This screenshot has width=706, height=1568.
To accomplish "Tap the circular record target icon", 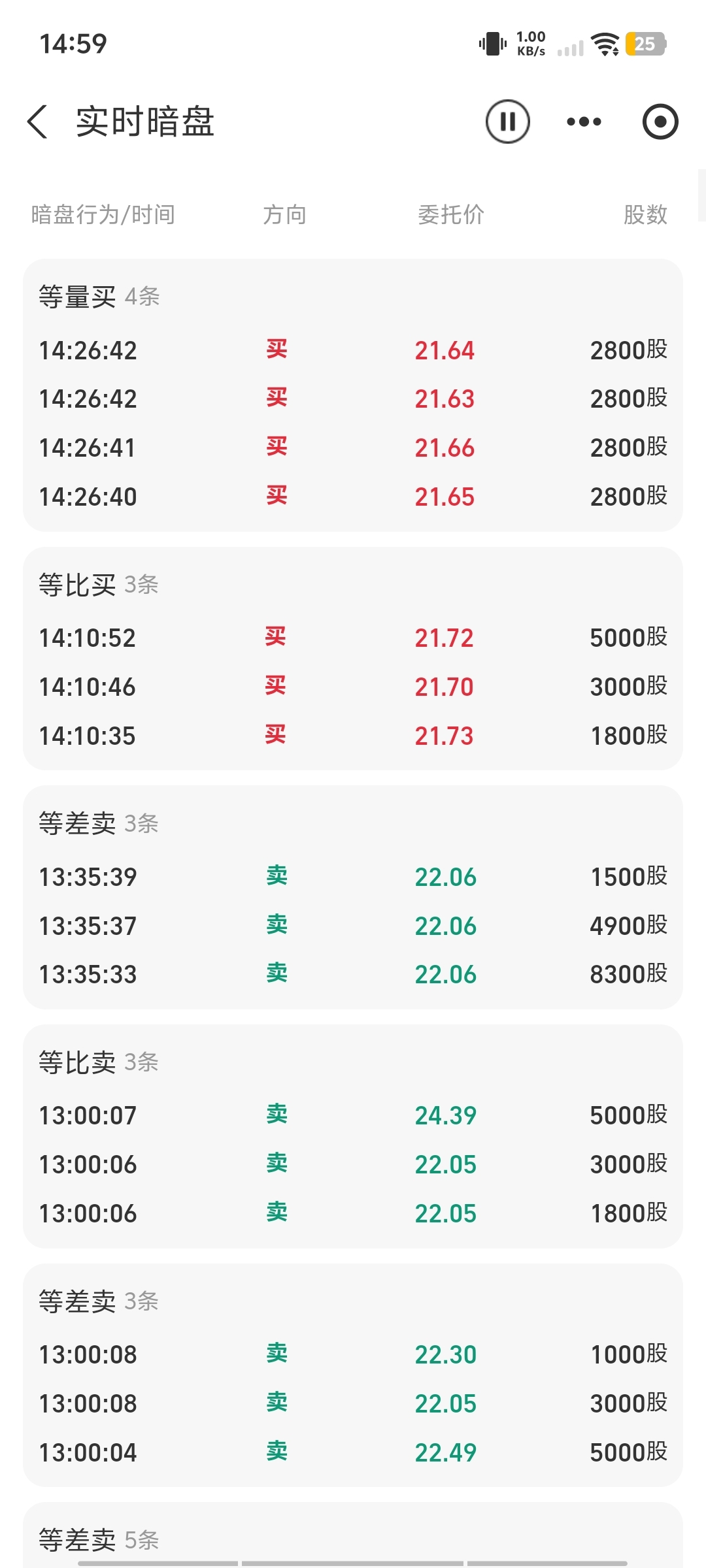I will tap(660, 122).
